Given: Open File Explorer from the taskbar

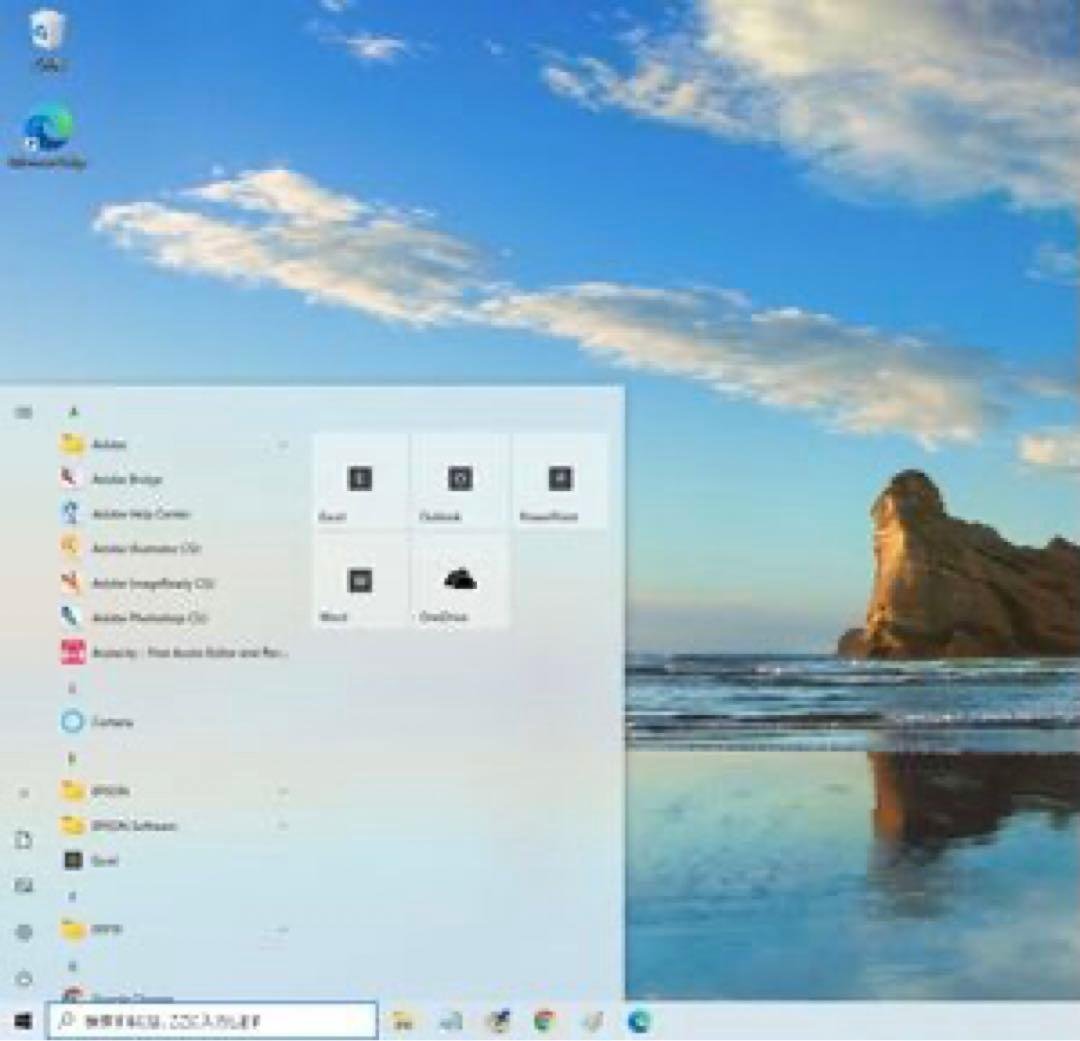Looking at the screenshot, I should coord(403,1021).
